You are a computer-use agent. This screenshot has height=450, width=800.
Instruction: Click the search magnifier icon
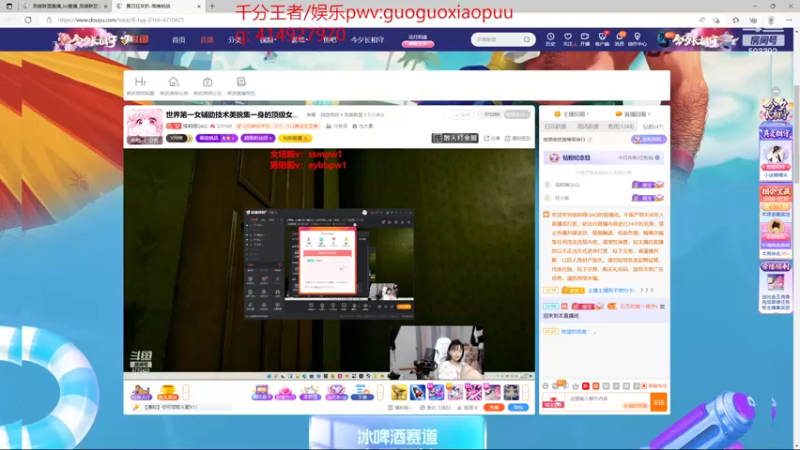[x=527, y=39]
